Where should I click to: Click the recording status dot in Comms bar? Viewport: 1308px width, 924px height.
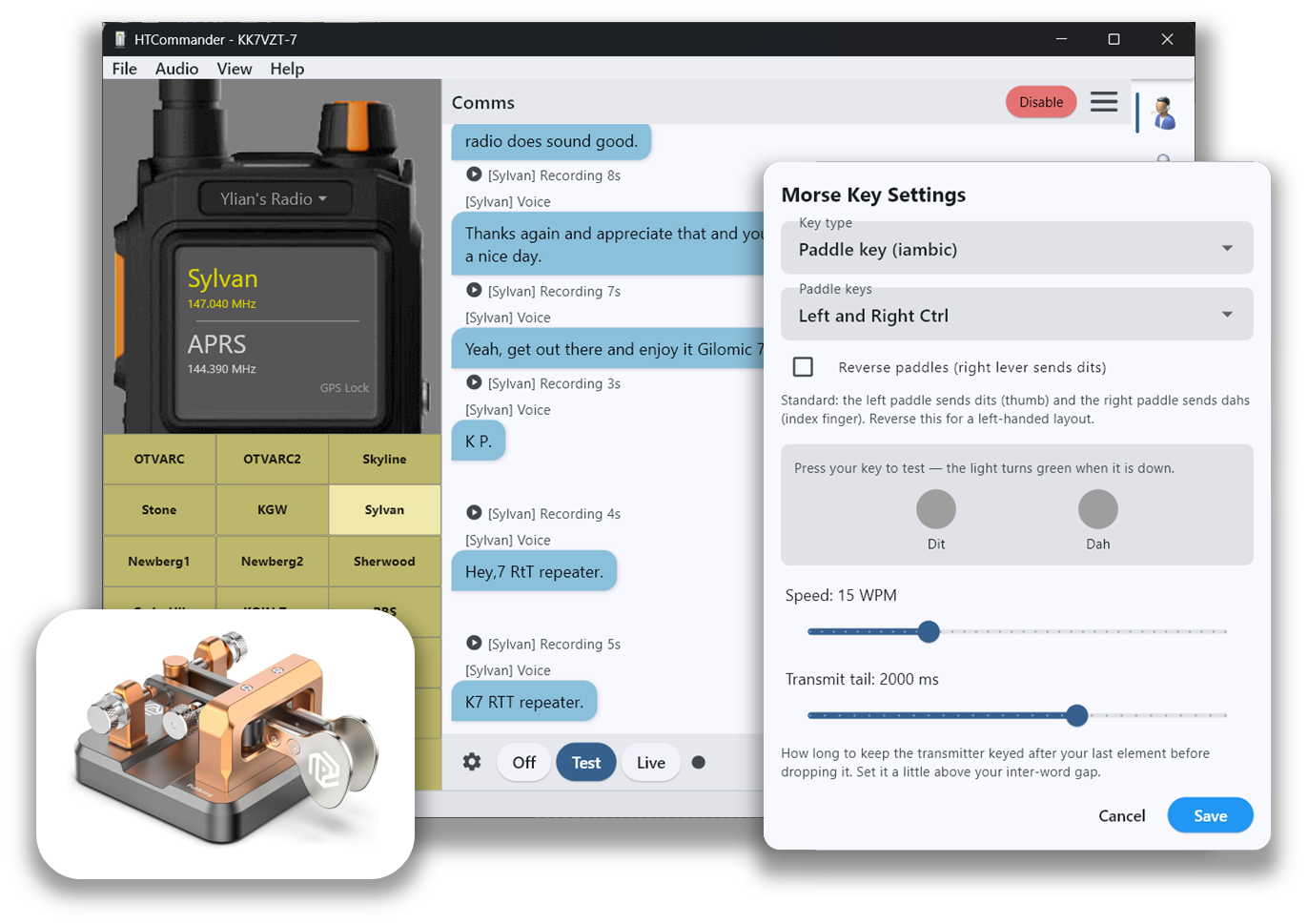click(x=699, y=762)
